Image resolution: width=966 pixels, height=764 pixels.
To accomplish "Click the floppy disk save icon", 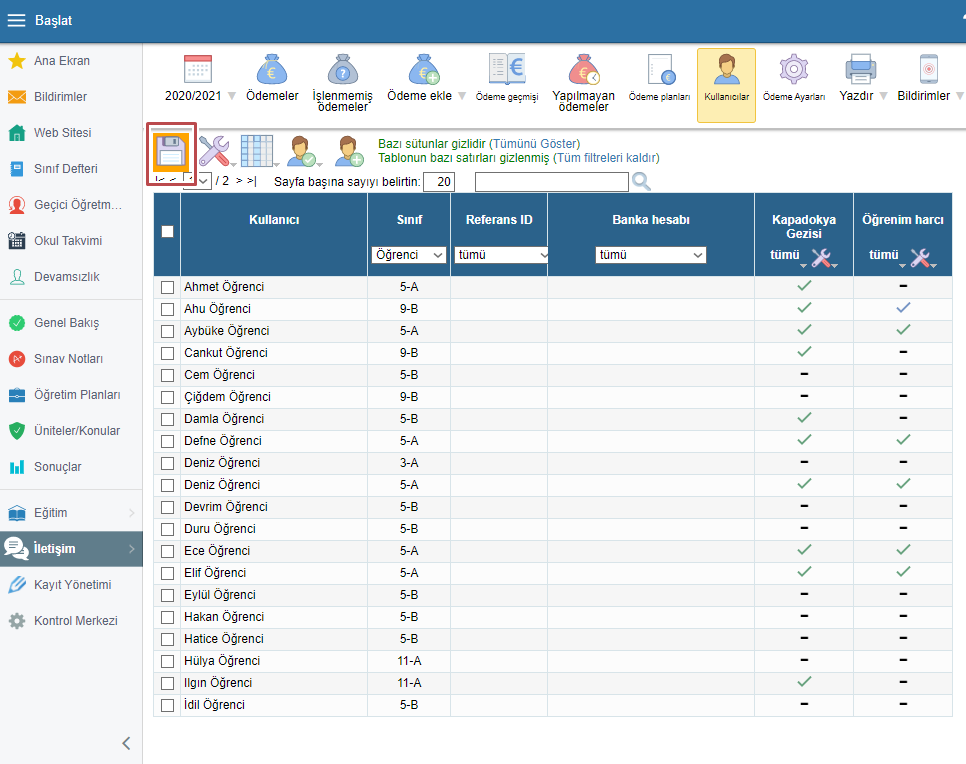I will 171,151.
